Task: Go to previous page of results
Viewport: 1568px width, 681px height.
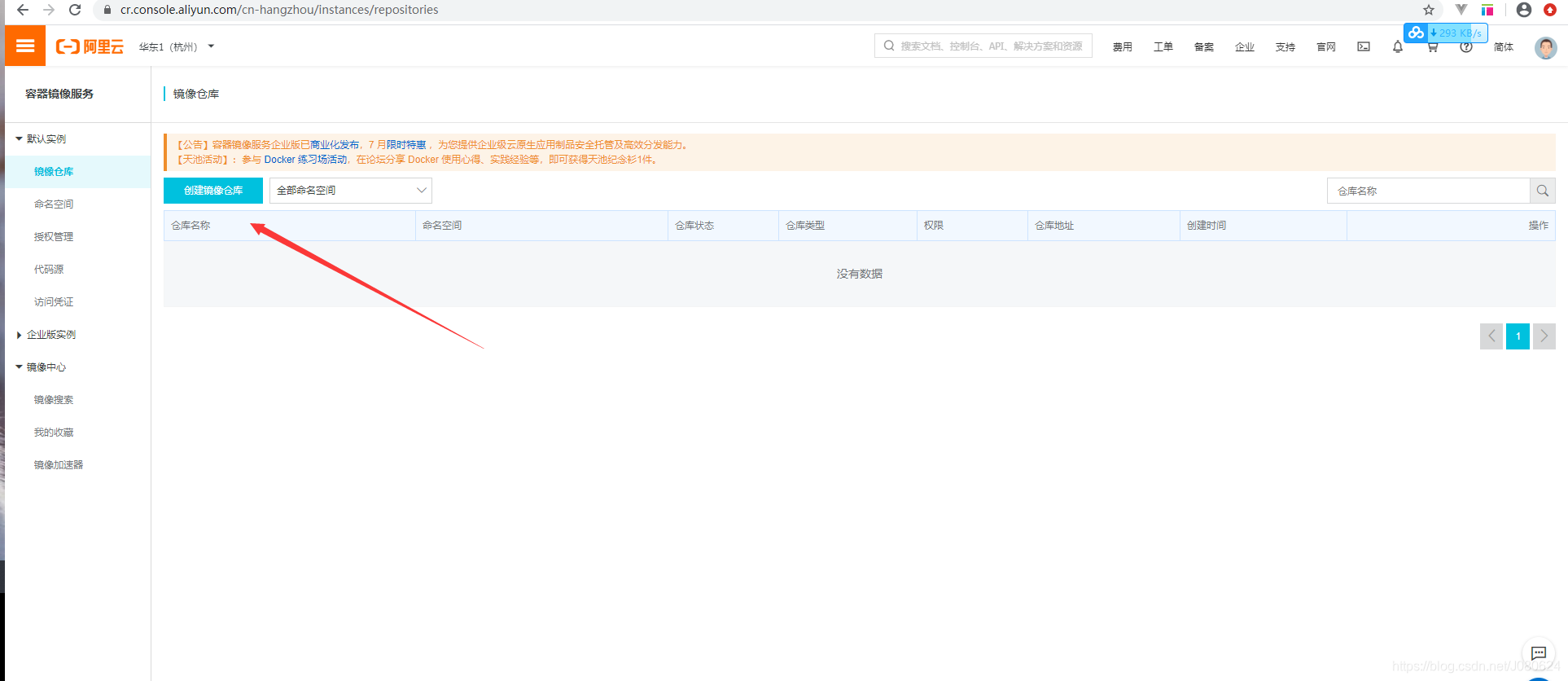Action: tap(1491, 336)
